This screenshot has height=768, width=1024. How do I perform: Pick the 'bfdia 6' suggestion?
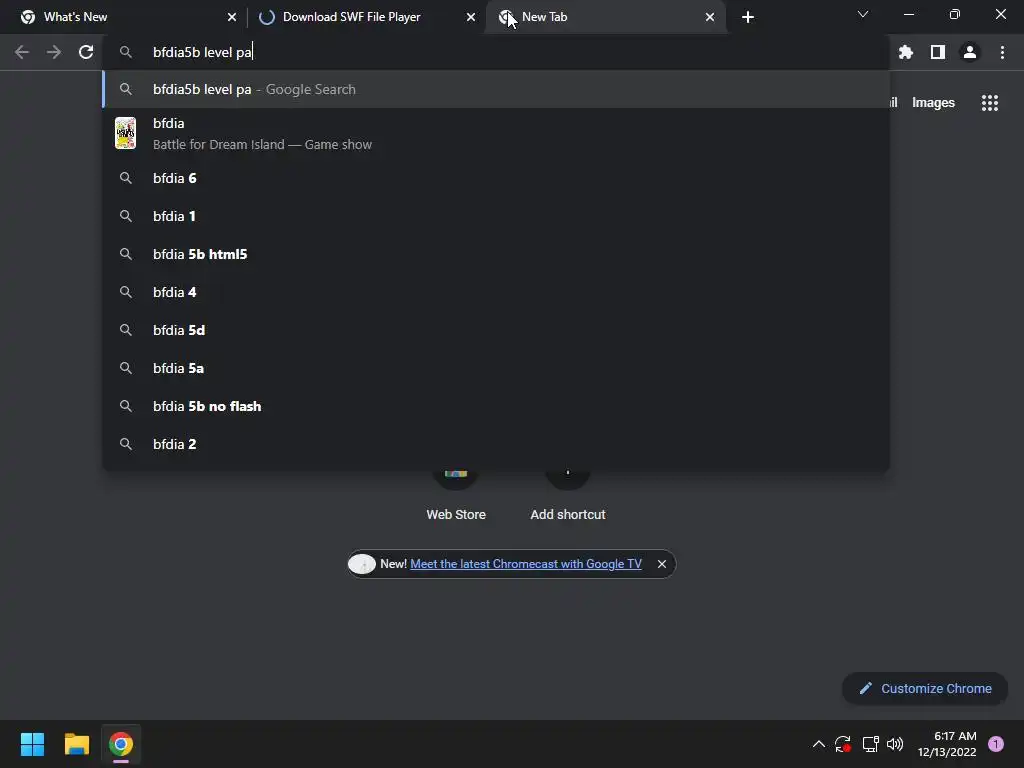pos(496,178)
